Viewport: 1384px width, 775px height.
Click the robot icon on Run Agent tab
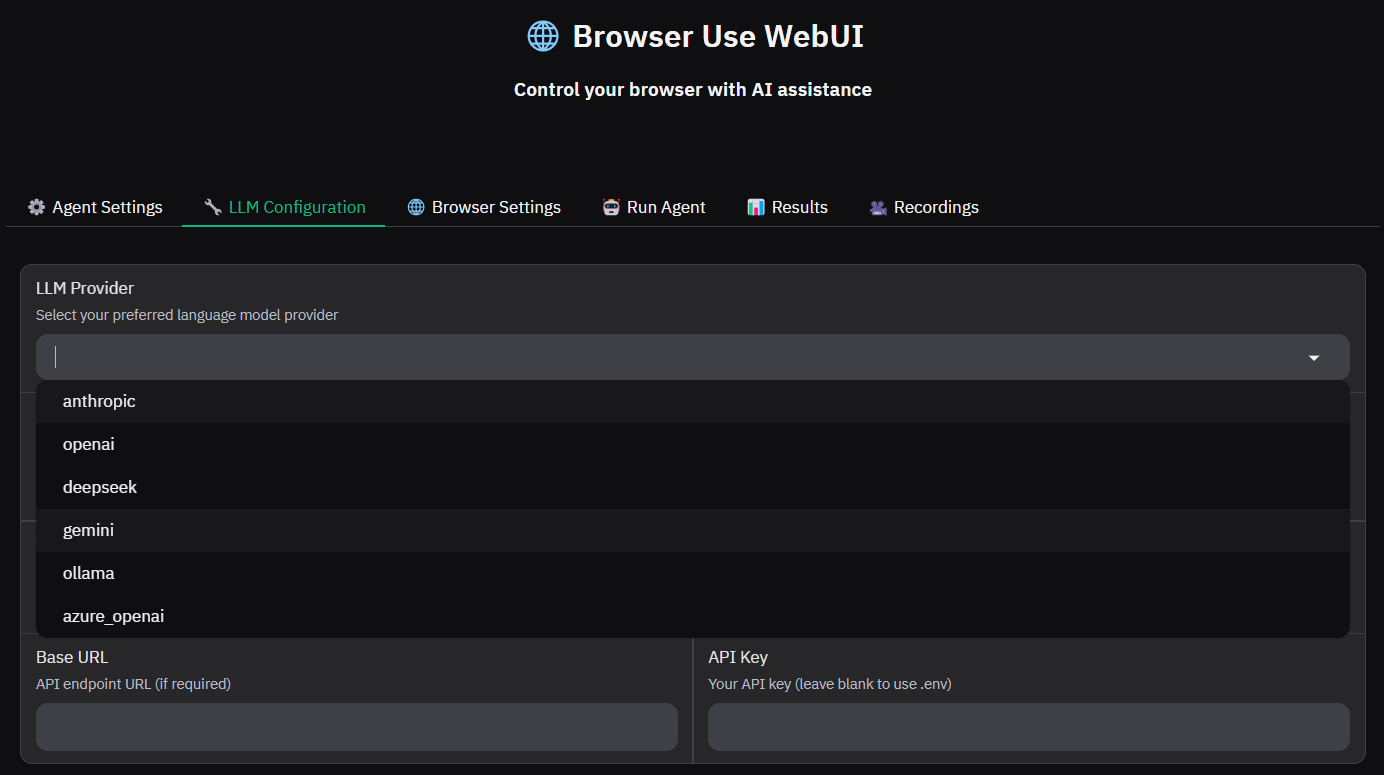pos(611,207)
